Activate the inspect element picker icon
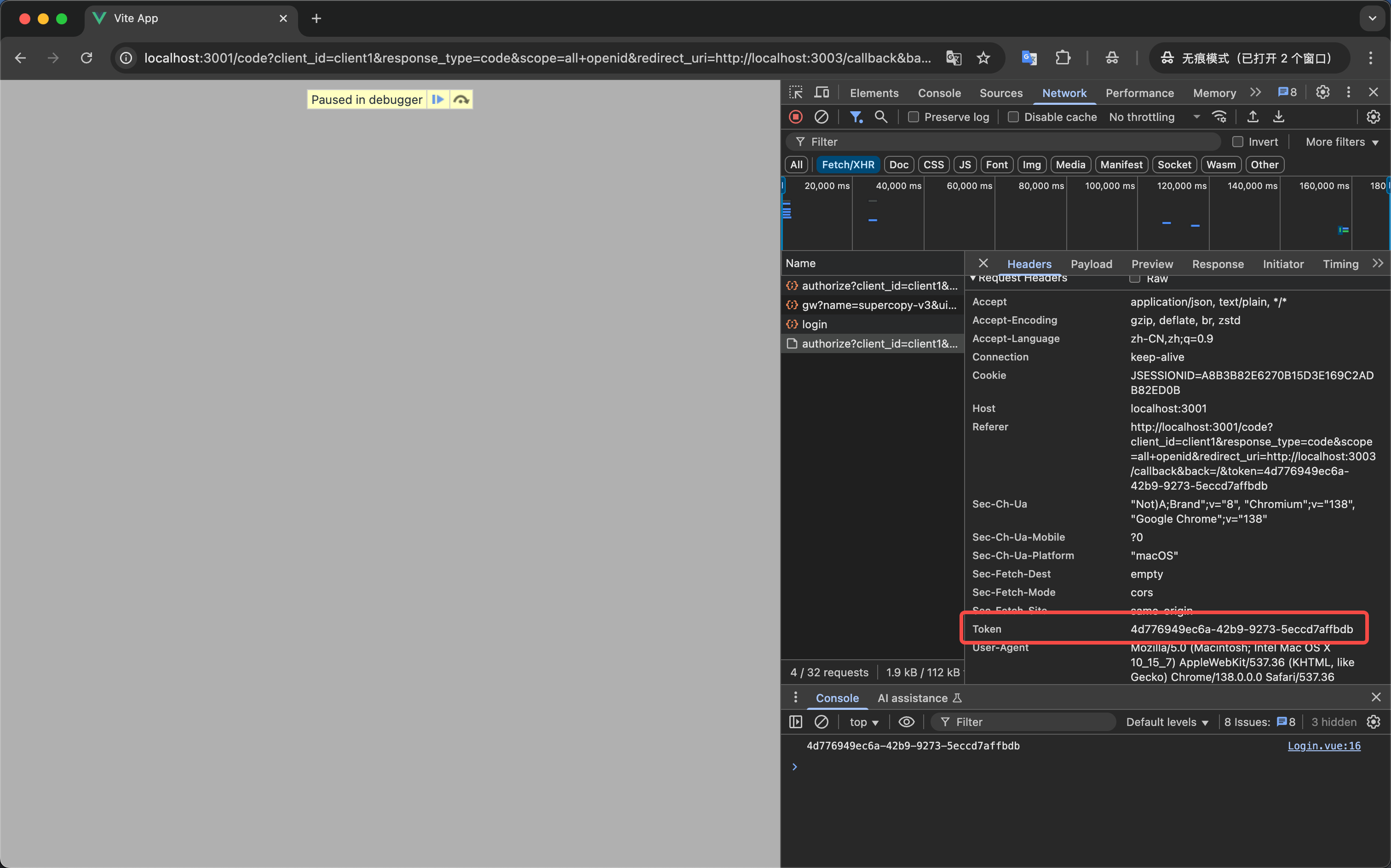Image resolution: width=1391 pixels, height=868 pixels. pyautogui.click(x=795, y=92)
